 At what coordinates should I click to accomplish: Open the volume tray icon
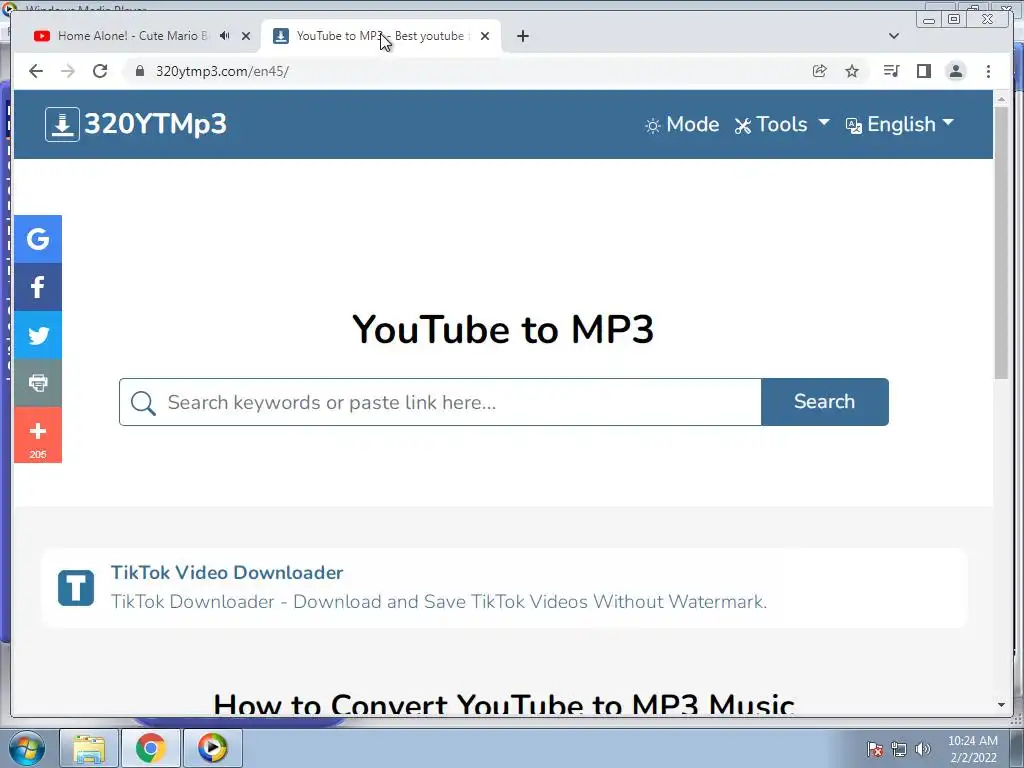pos(923,749)
